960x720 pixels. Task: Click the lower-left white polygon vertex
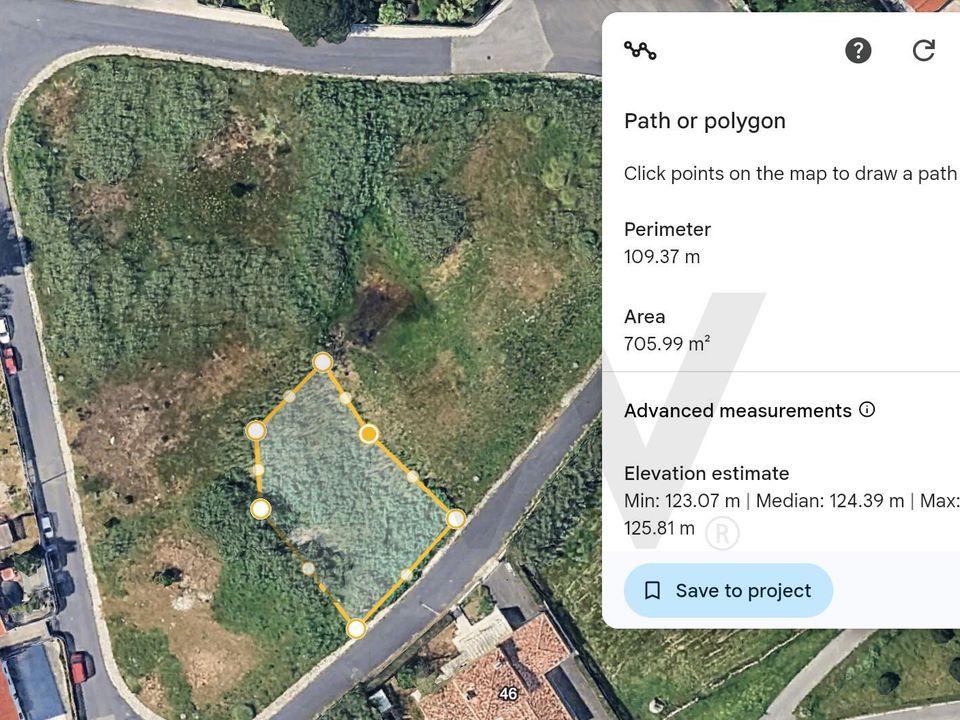point(261,509)
